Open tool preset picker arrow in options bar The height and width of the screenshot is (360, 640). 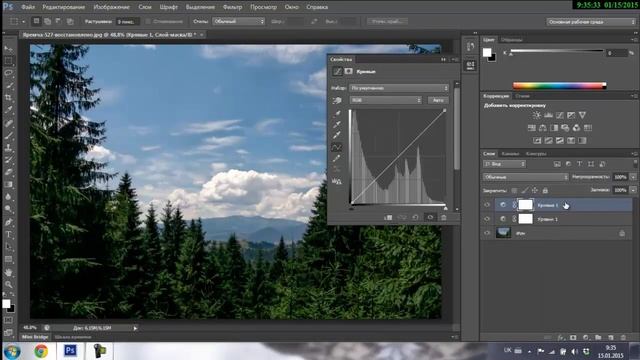tap(24, 21)
